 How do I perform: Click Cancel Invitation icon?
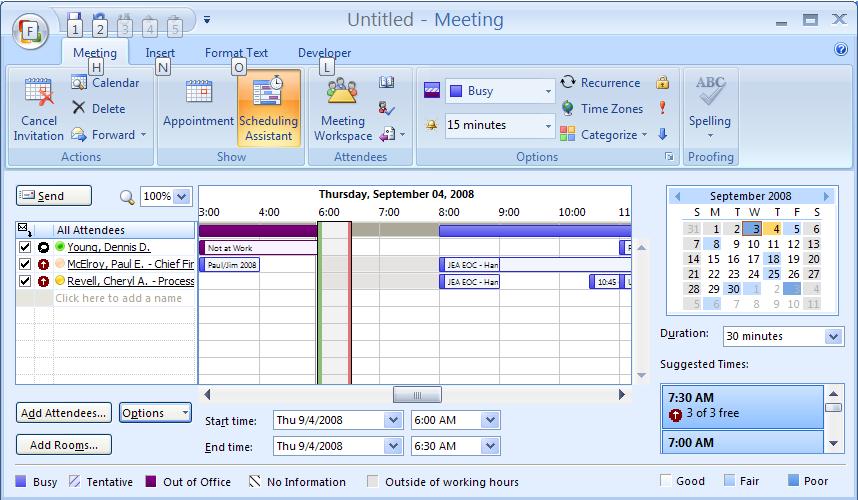[x=39, y=92]
